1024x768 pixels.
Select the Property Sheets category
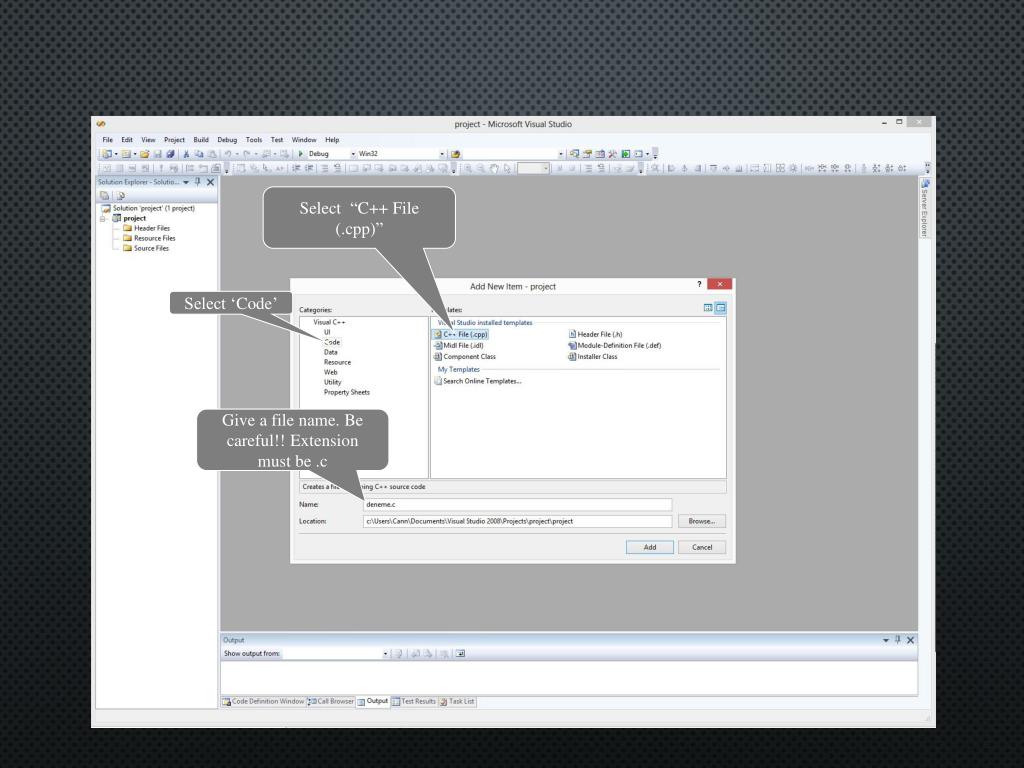pyautogui.click(x=347, y=392)
